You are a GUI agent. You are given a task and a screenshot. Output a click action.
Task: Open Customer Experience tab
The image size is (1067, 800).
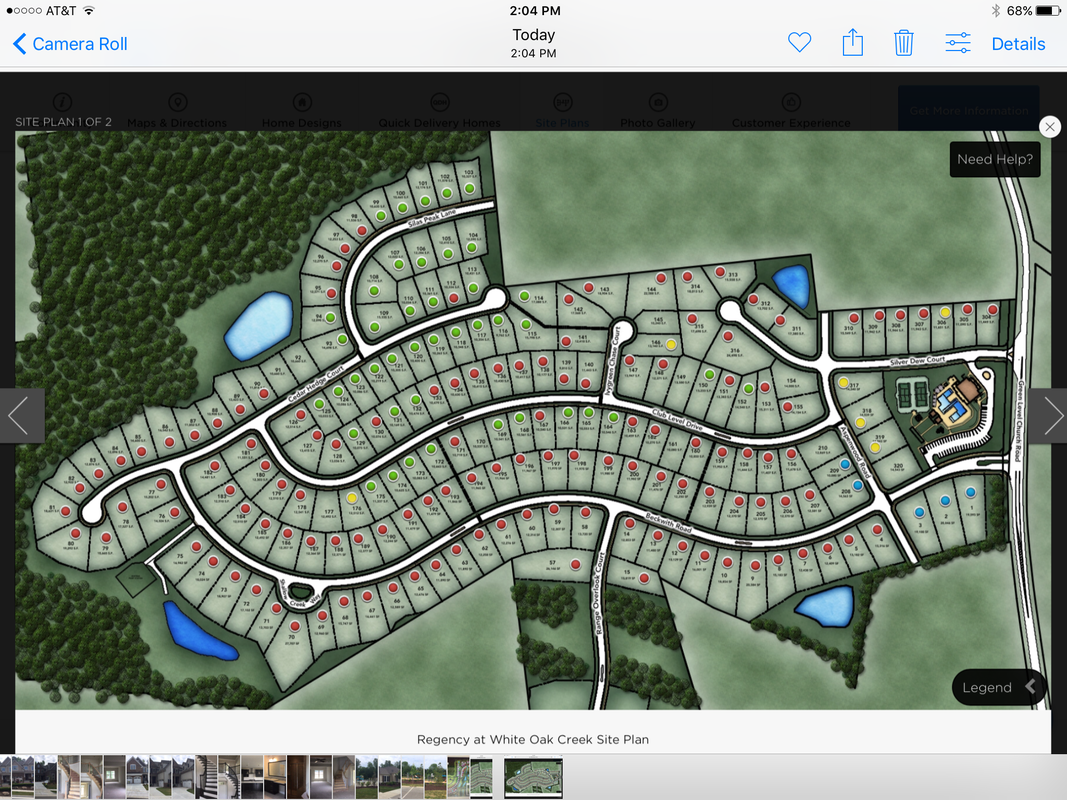(791, 111)
